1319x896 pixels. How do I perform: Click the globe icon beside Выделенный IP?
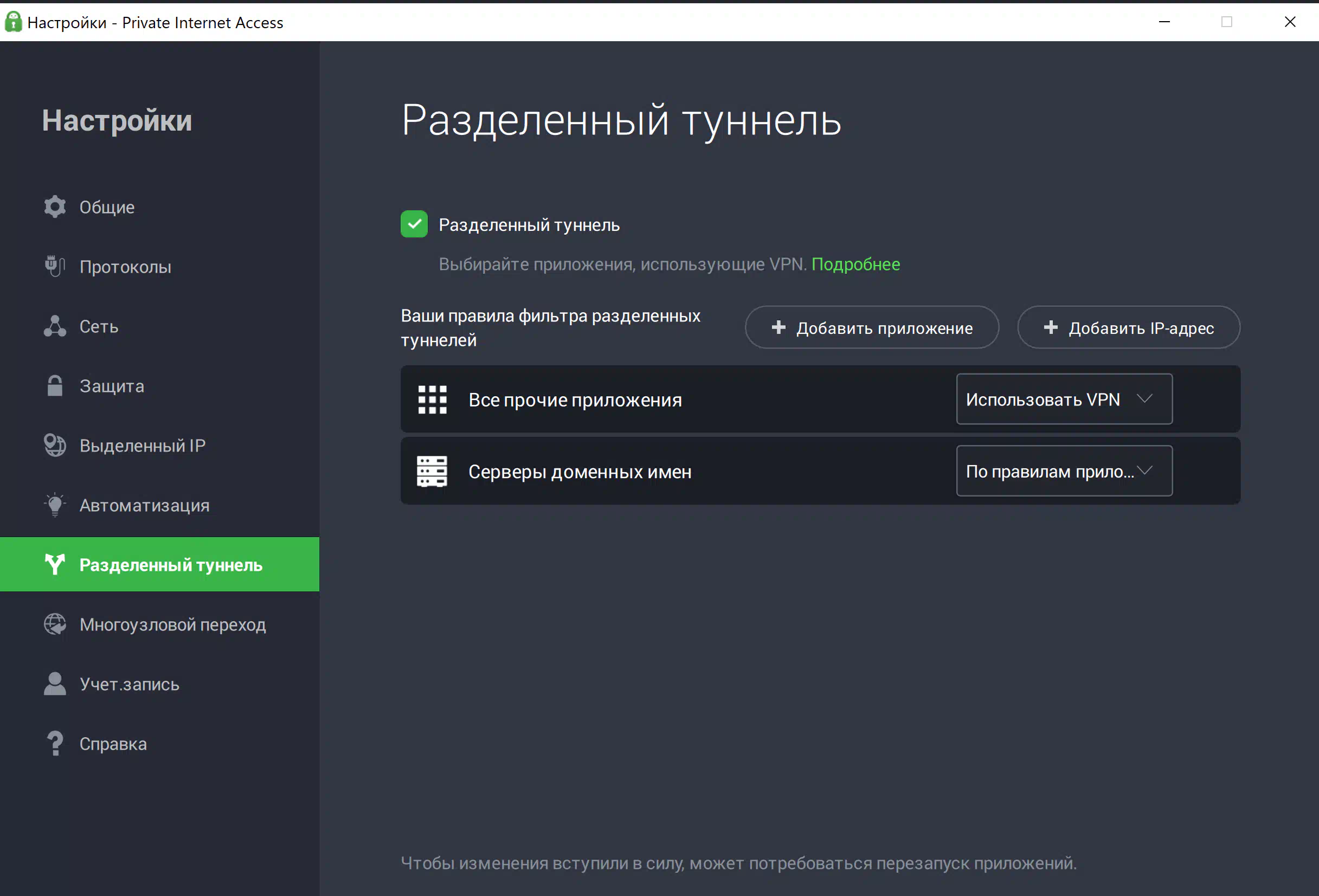(55, 446)
